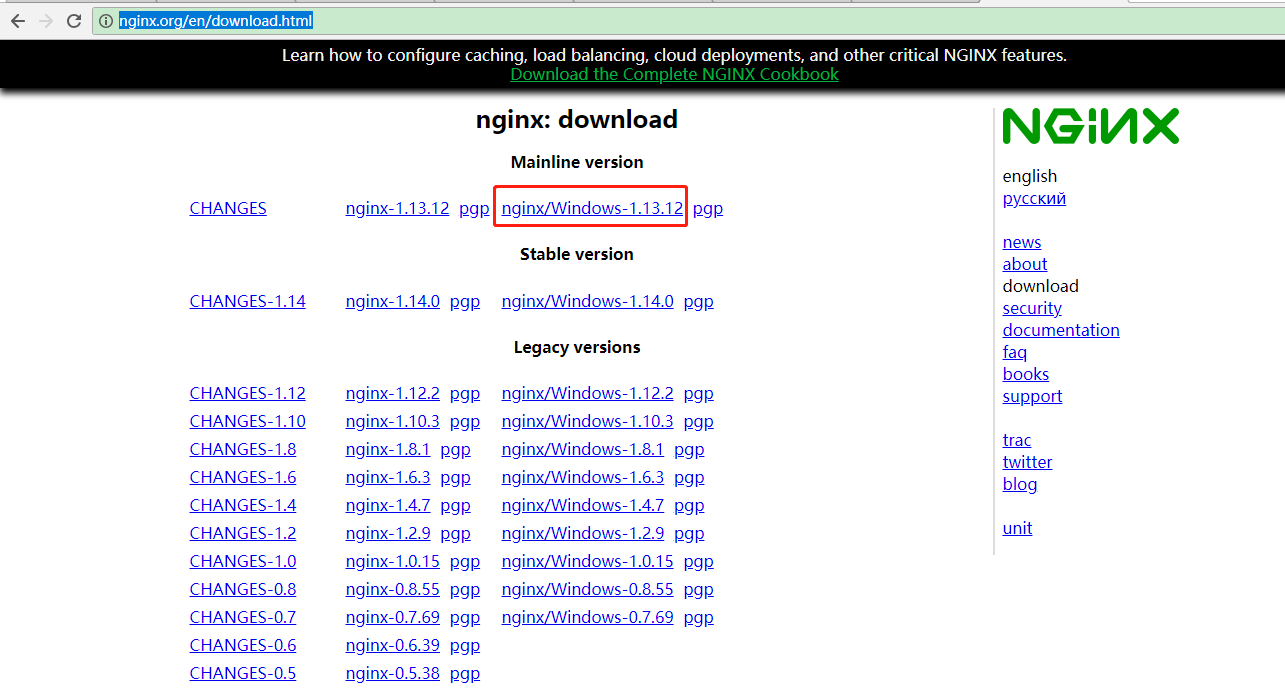
Task: Download nginx/Windows-0.7.69
Action: tap(587, 617)
